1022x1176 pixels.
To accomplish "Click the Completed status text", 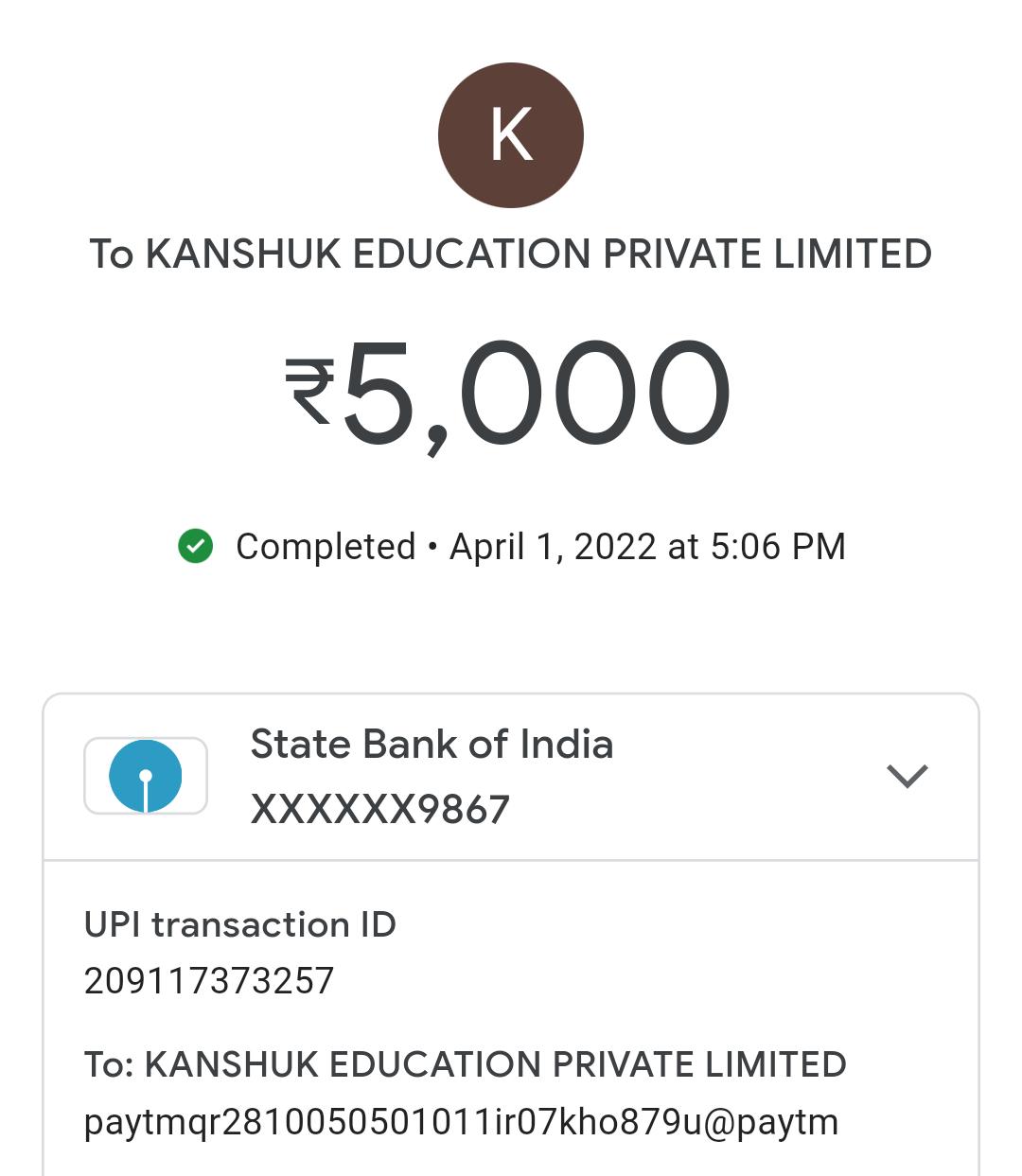I will click(326, 547).
